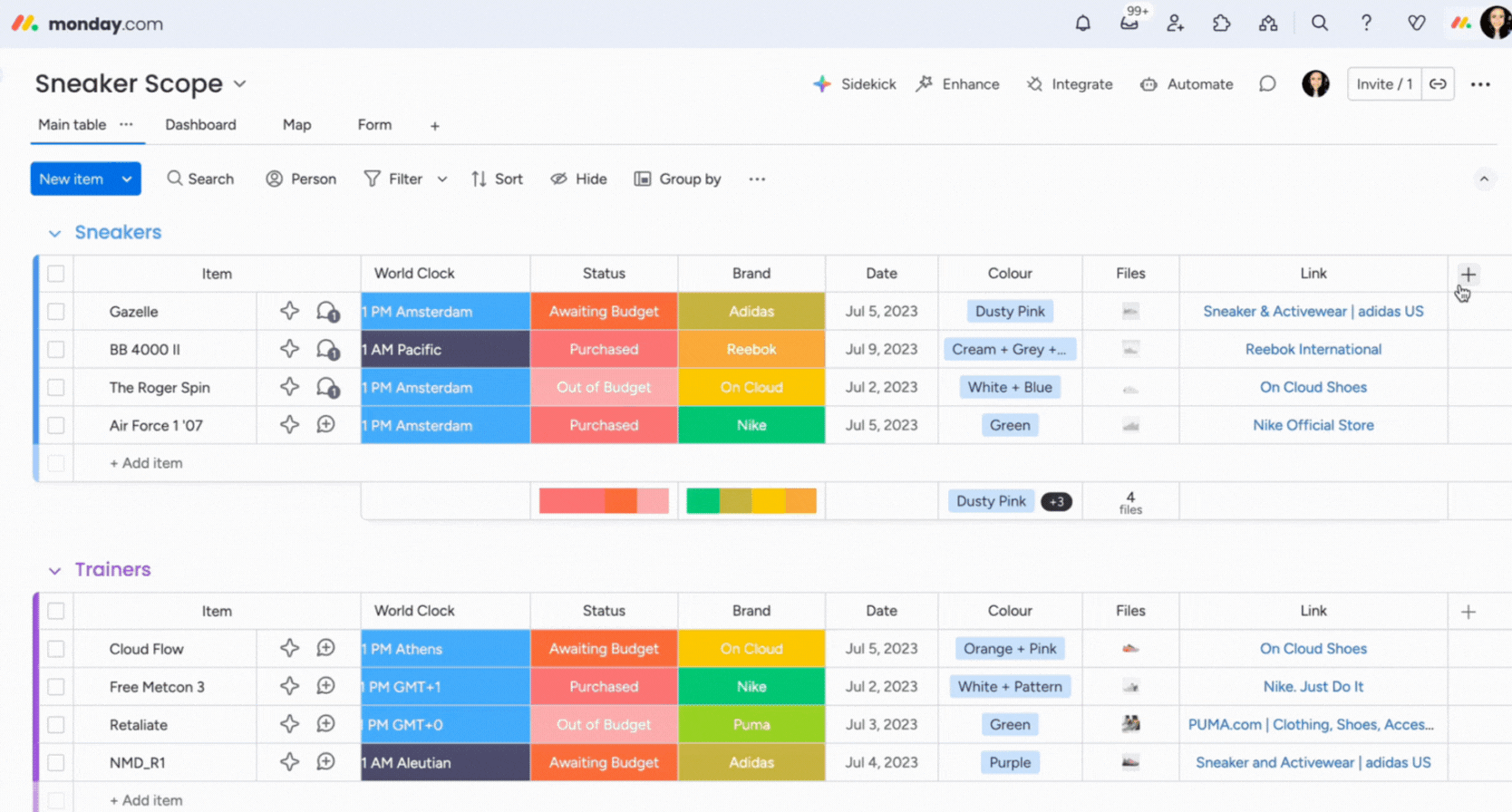This screenshot has width=1512, height=812.
Task: Tick The Roger Spin row checkbox
Action: point(56,388)
